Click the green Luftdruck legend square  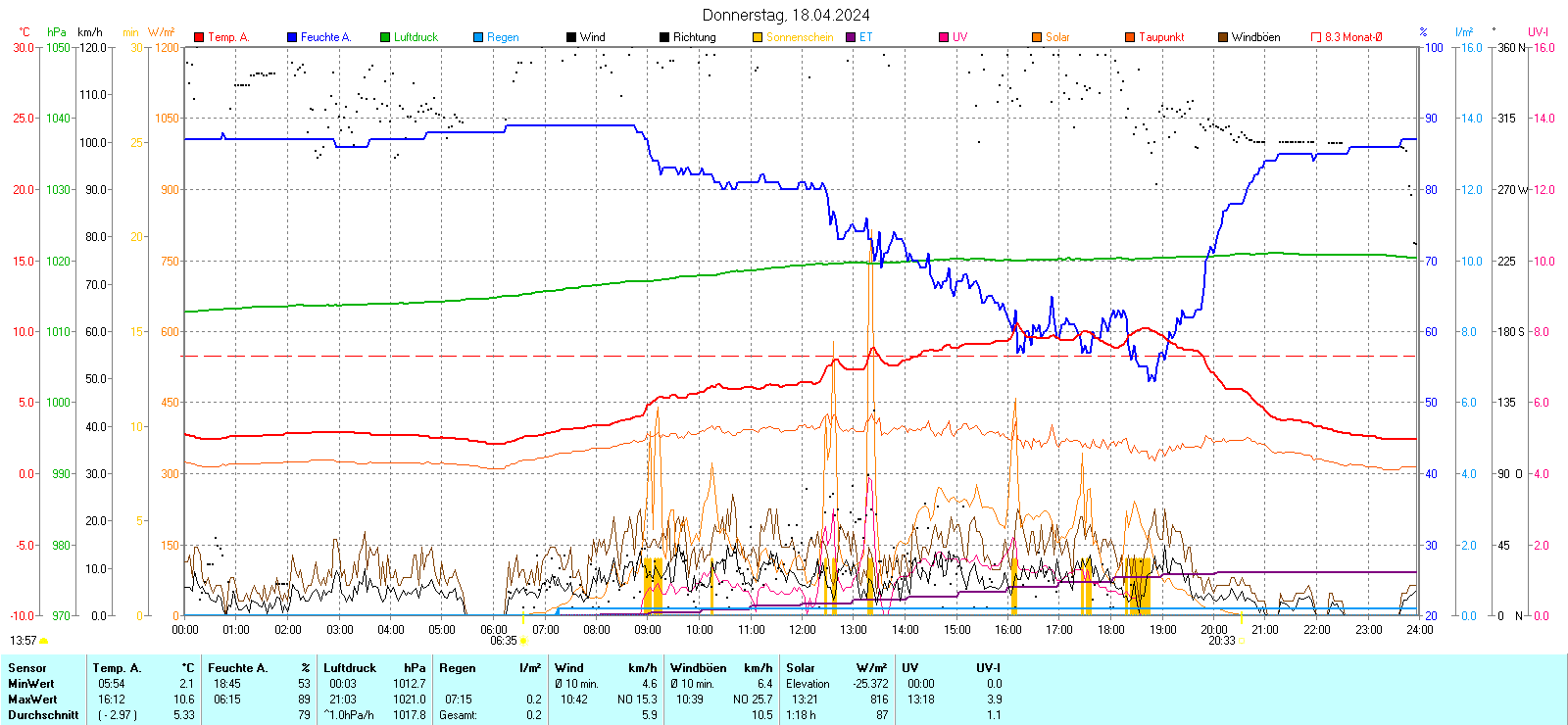click(385, 37)
